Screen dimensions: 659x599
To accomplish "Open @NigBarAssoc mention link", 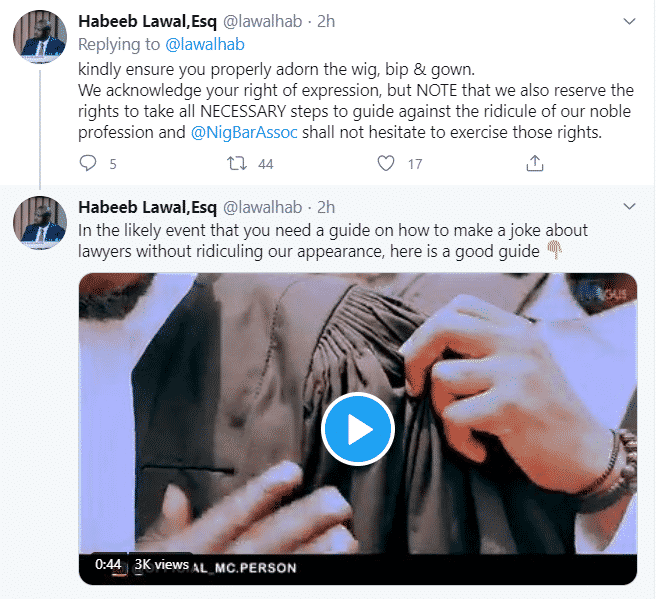I will (244, 132).
